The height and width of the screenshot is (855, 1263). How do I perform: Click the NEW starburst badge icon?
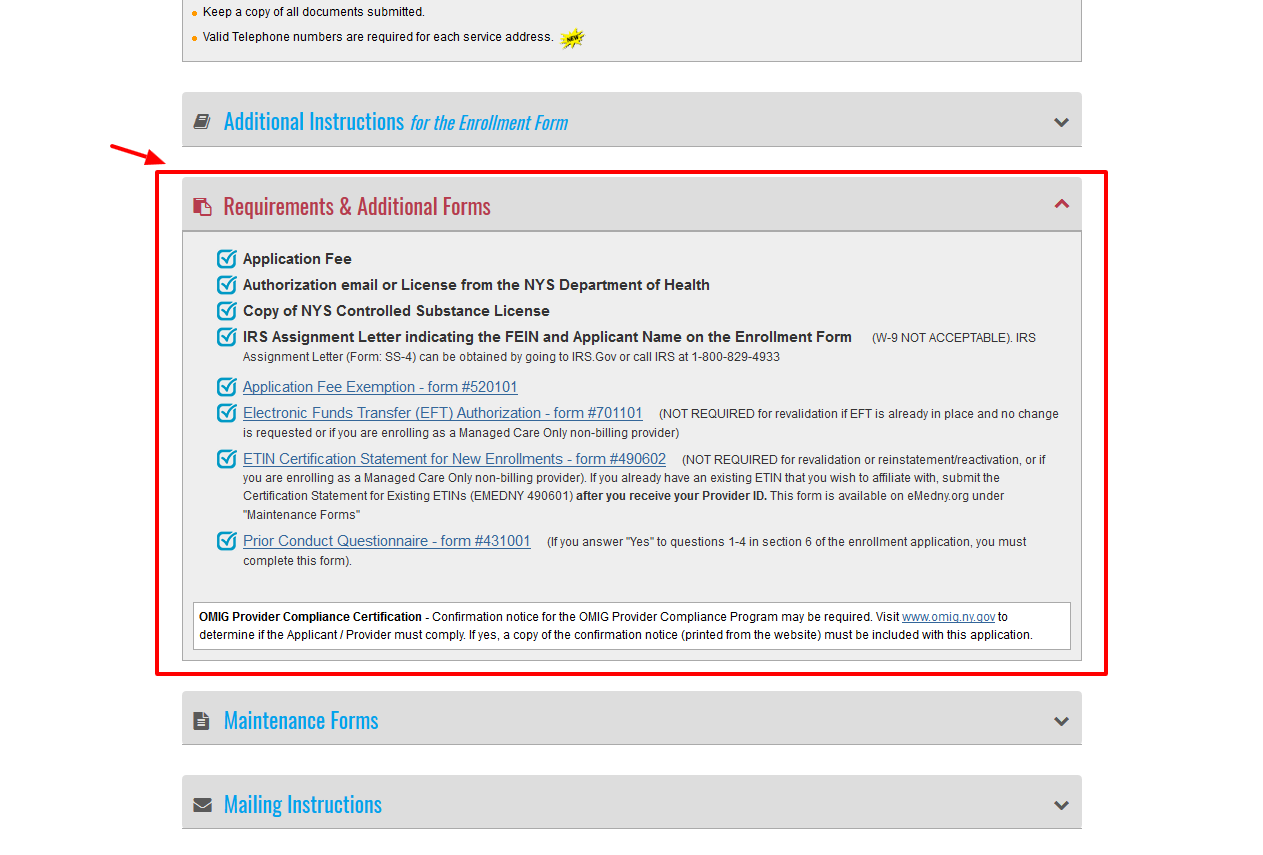click(572, 39)
